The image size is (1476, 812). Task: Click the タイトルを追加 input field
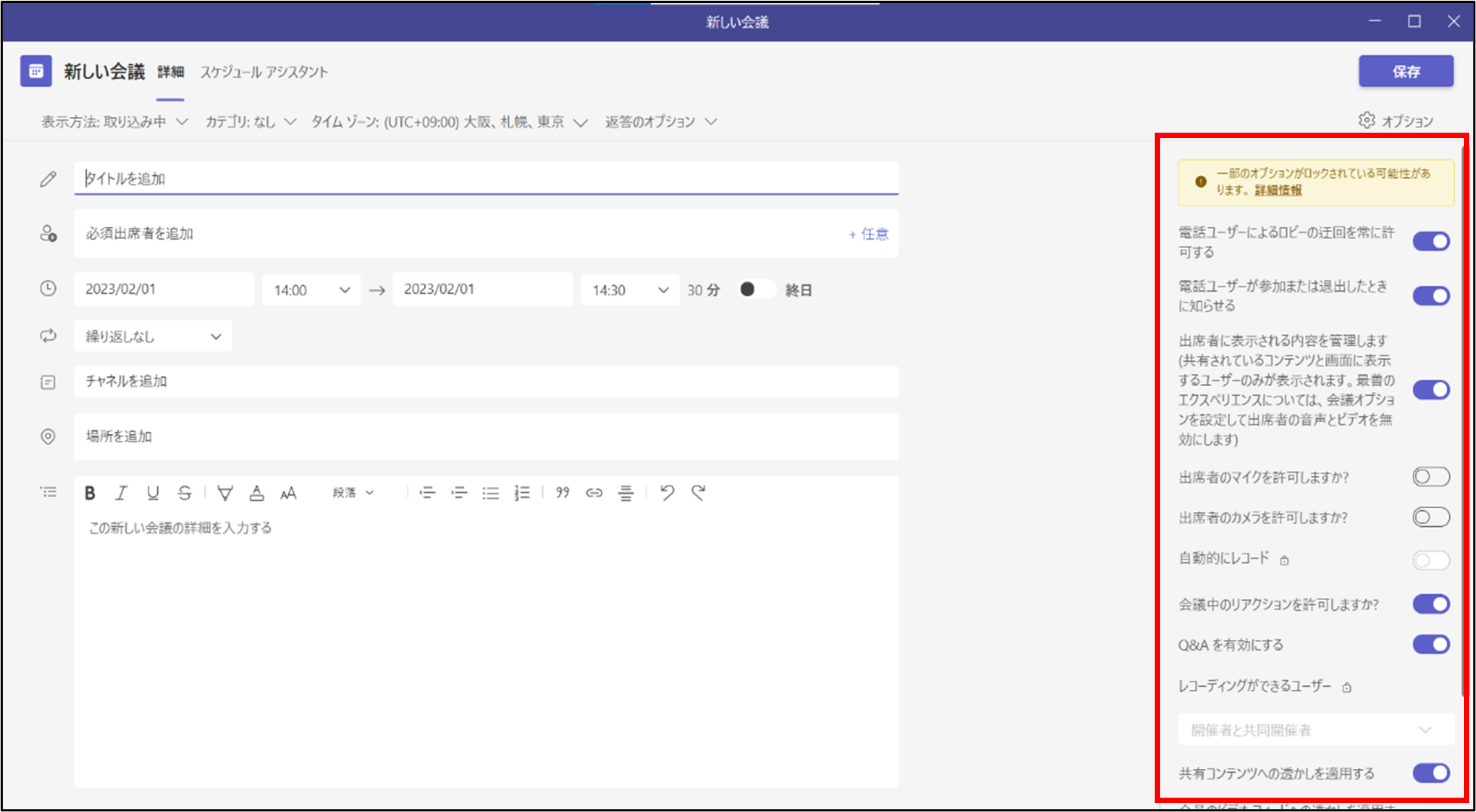pos(486,179)
